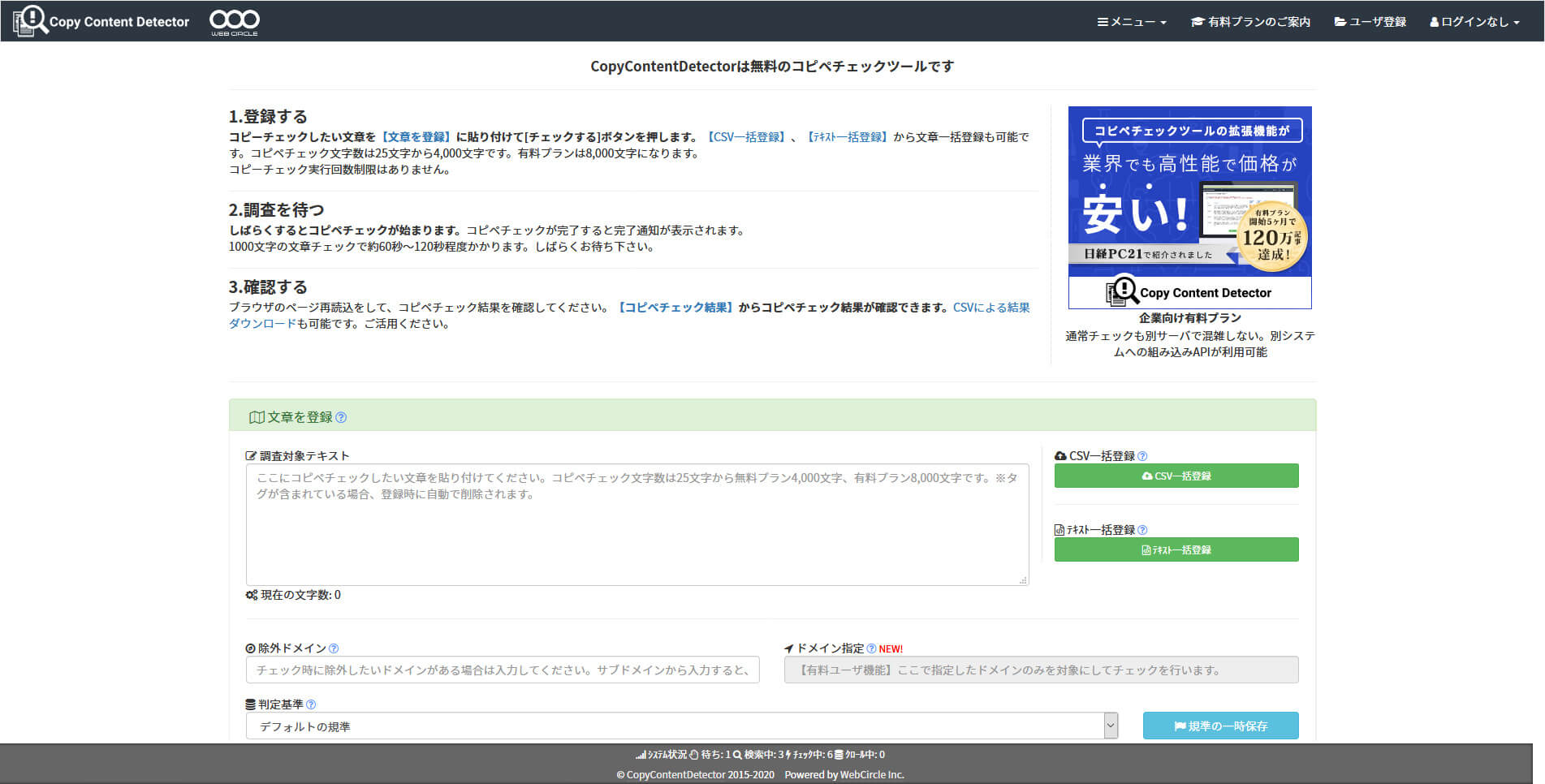Click the ドメイン指定 input field
Image resolution: width=1545 pixels, height=784 pixels.
pos(1041,670)
